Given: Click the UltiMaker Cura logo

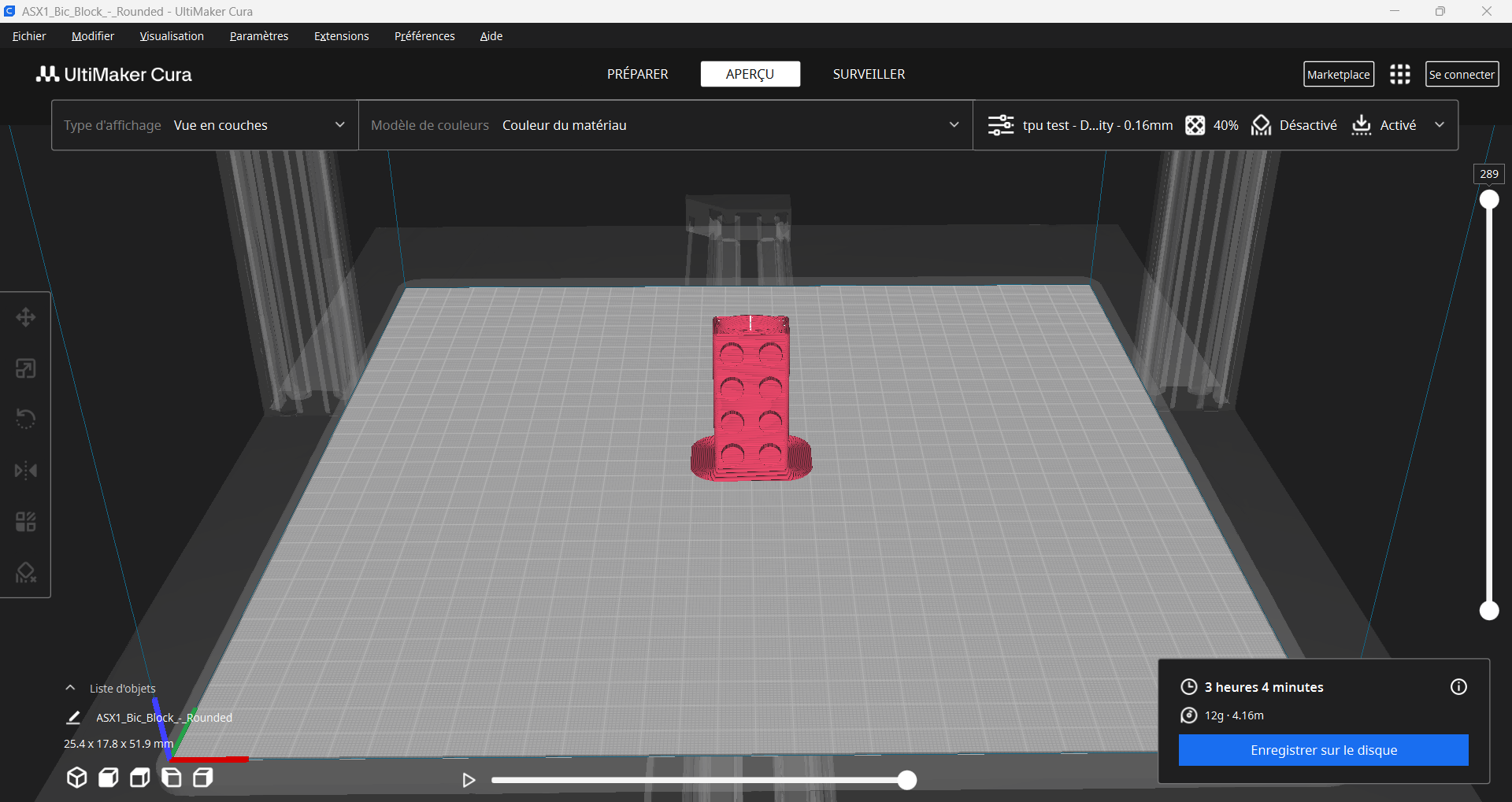Looking at the screenshot, I should (x=114, y=74).
